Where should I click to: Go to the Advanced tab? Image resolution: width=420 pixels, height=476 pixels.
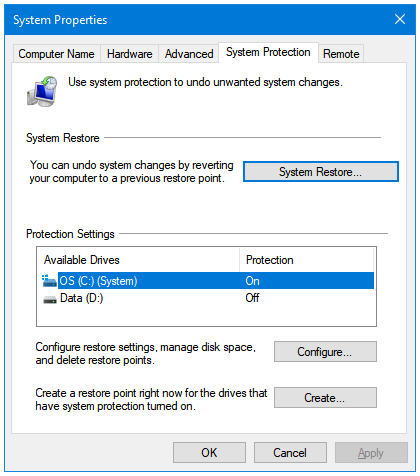tap(189, 54)
